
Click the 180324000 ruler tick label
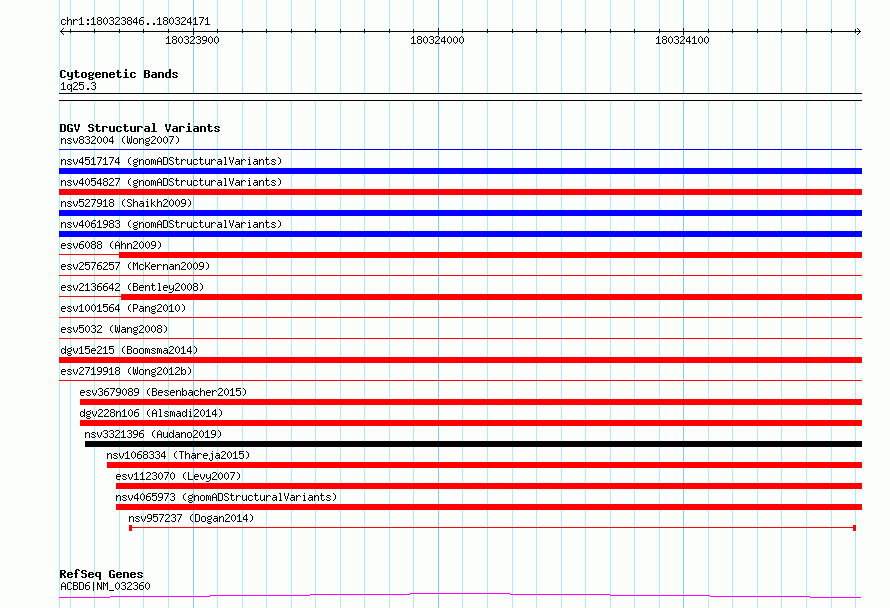[437, 40]
